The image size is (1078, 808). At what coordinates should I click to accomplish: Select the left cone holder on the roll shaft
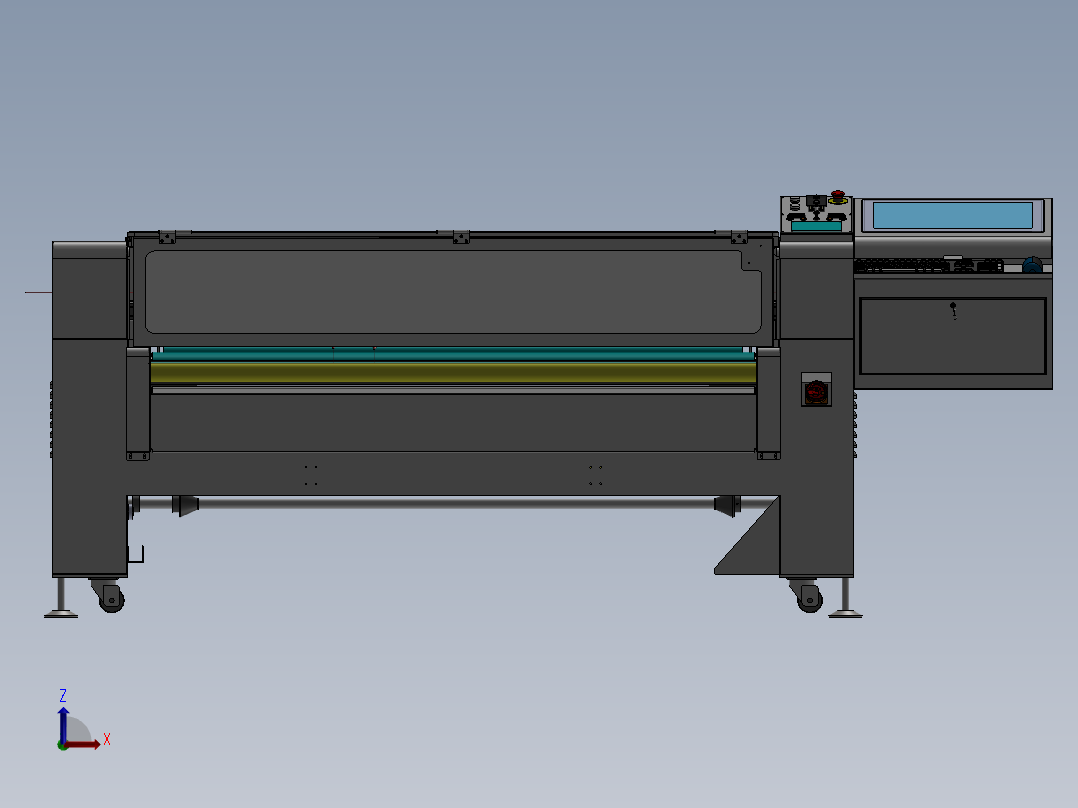click(x=185, y=505)
